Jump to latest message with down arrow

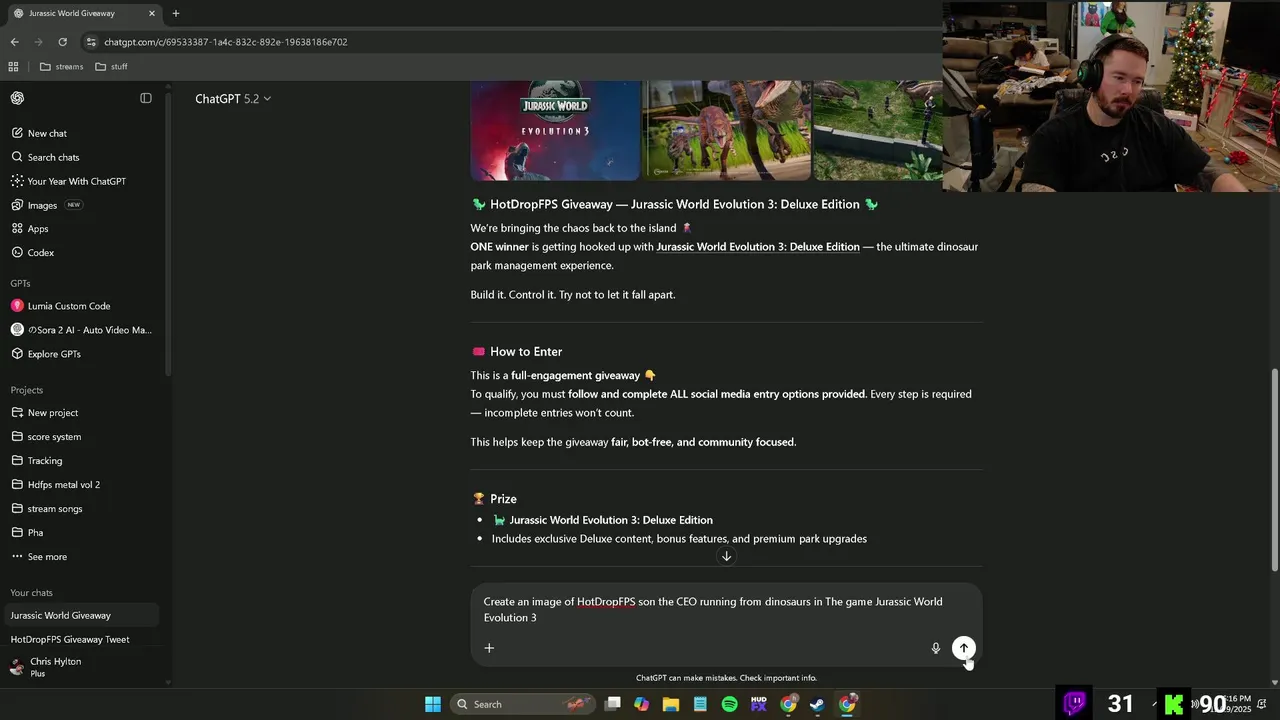(x=727, y=556)
